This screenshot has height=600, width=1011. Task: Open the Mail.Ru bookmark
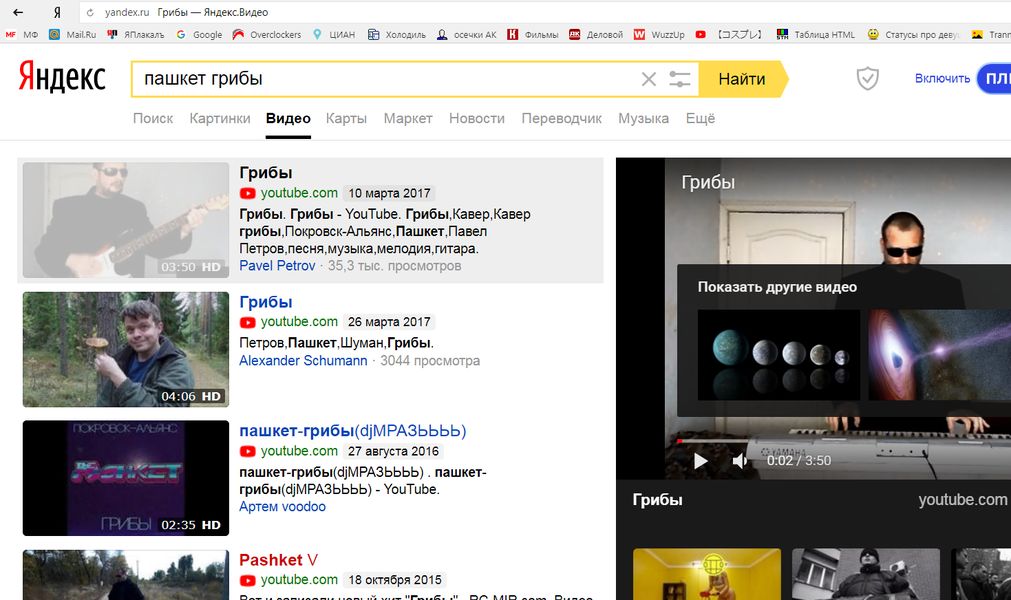[x=73, y=35]
